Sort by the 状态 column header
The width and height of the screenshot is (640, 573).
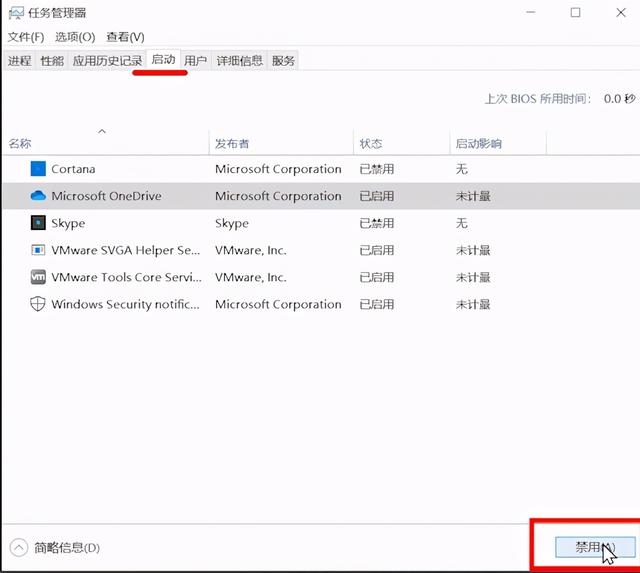401,143
